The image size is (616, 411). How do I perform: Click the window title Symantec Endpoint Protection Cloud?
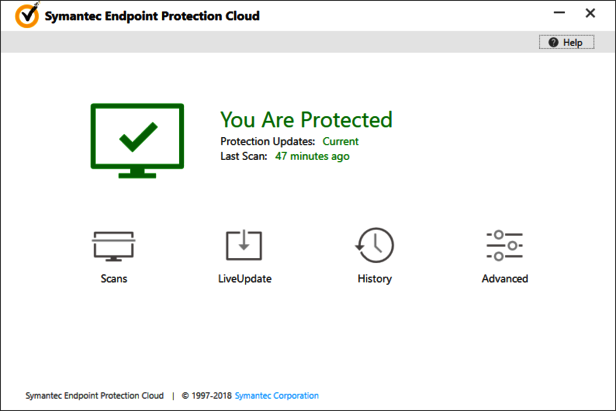pos(153,16)
